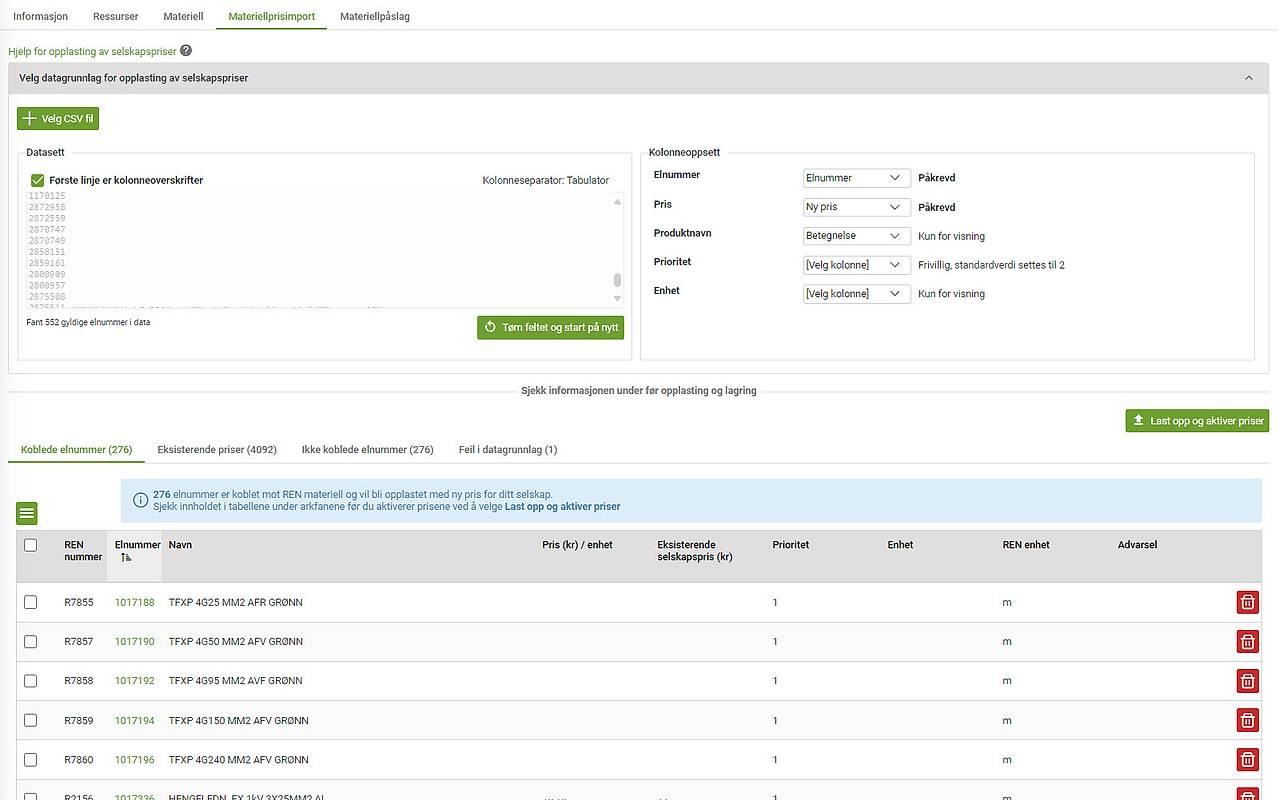Click the Advarsel column header
1283x800 pixels.
click(x=1138, y=545)
